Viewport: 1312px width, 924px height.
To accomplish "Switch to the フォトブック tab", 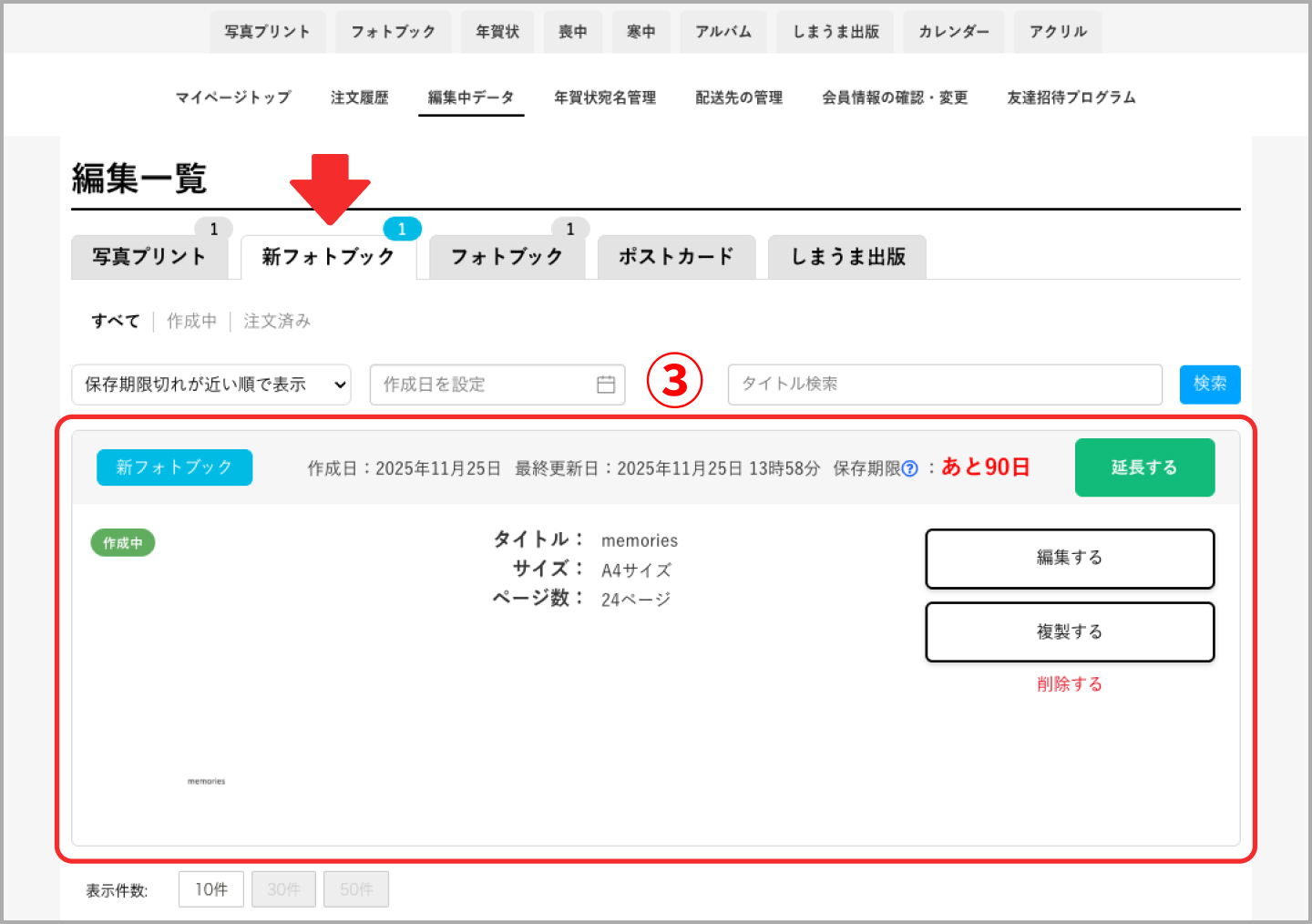I will pos(507,256).
